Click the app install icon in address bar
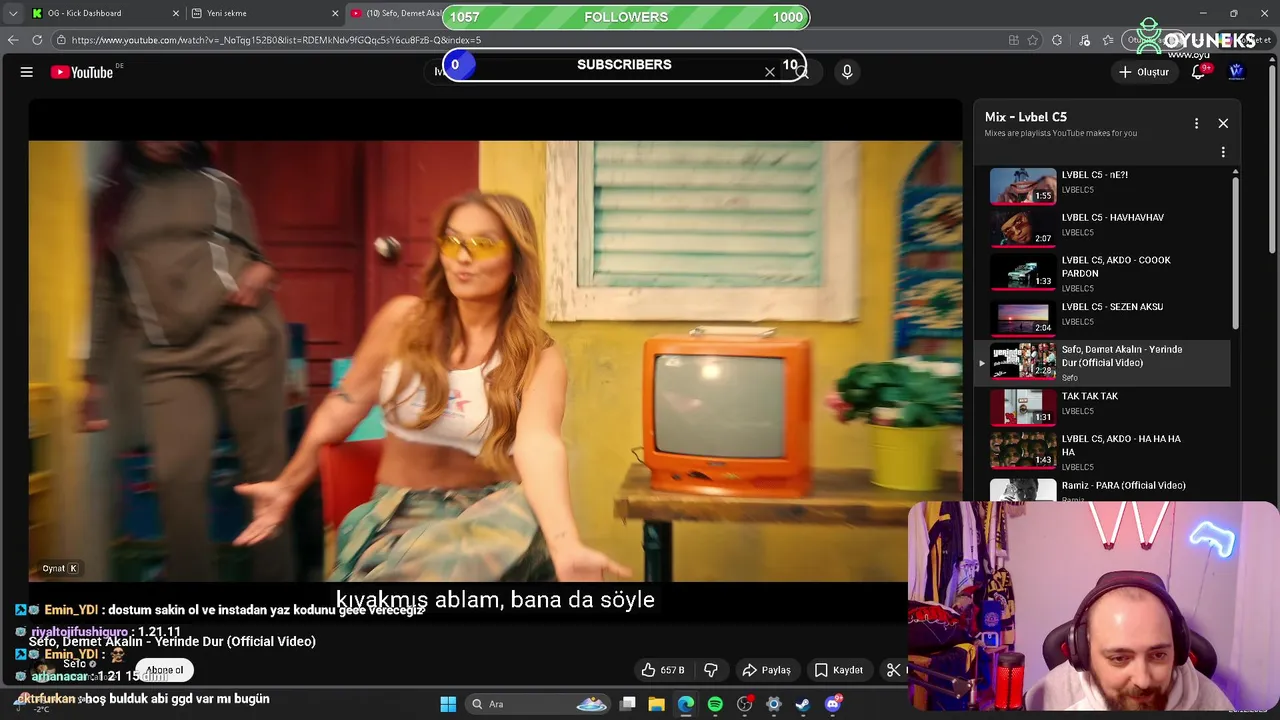Viewport: 1280px width, 720px height. pyautogui.click(x=1014, y=40)
